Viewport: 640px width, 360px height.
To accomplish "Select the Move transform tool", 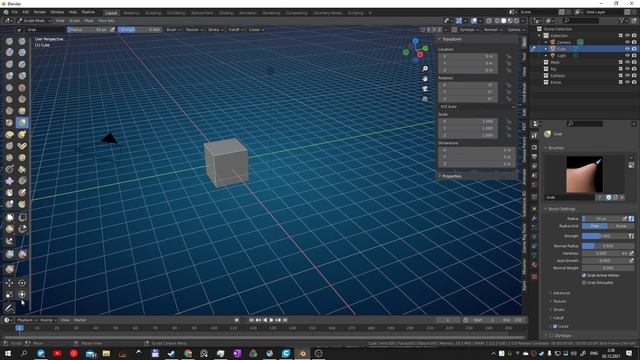I will [9, 283].
